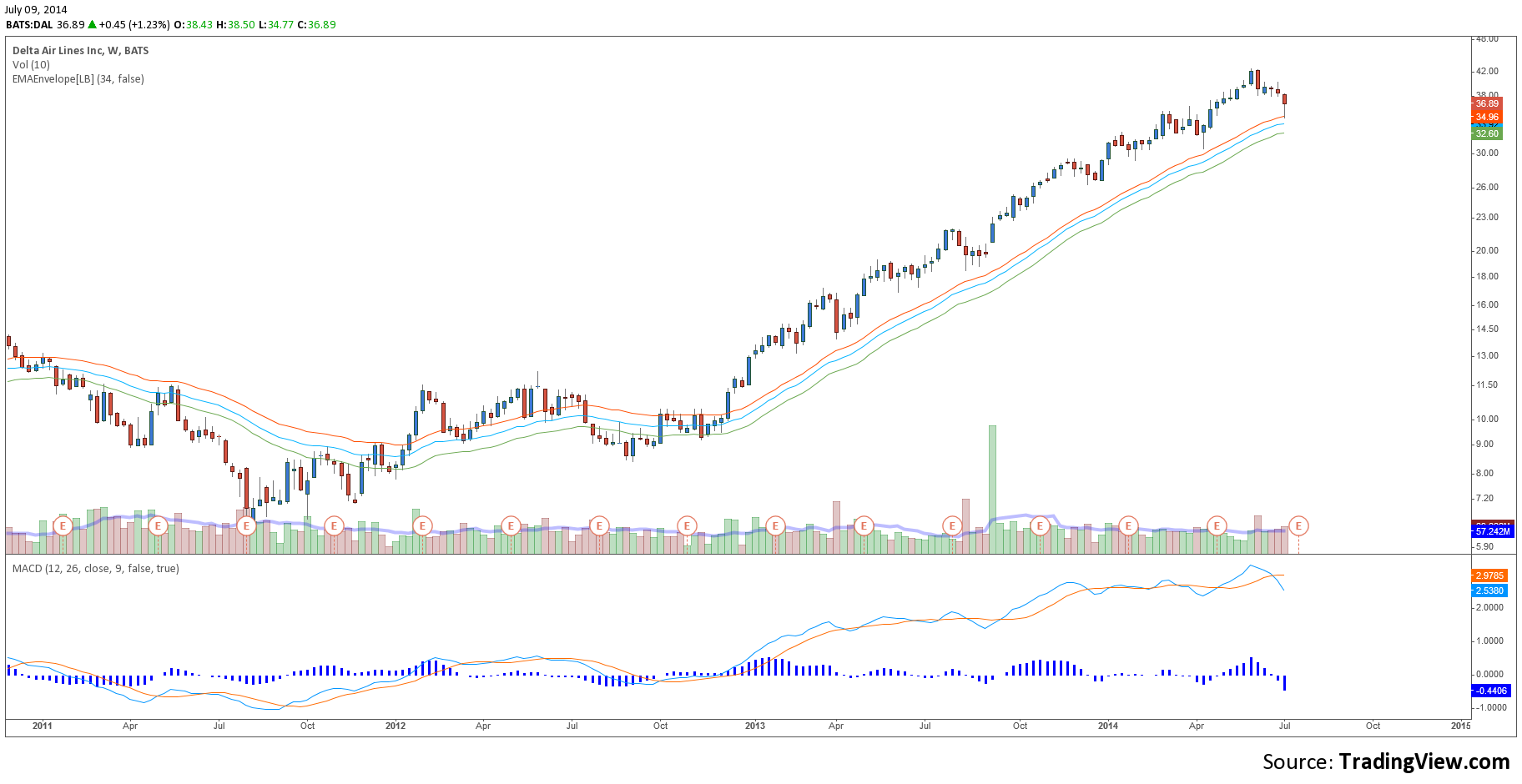
Task: Click the orange 34.96 envelope price tag
Action: pos(1486,118)
